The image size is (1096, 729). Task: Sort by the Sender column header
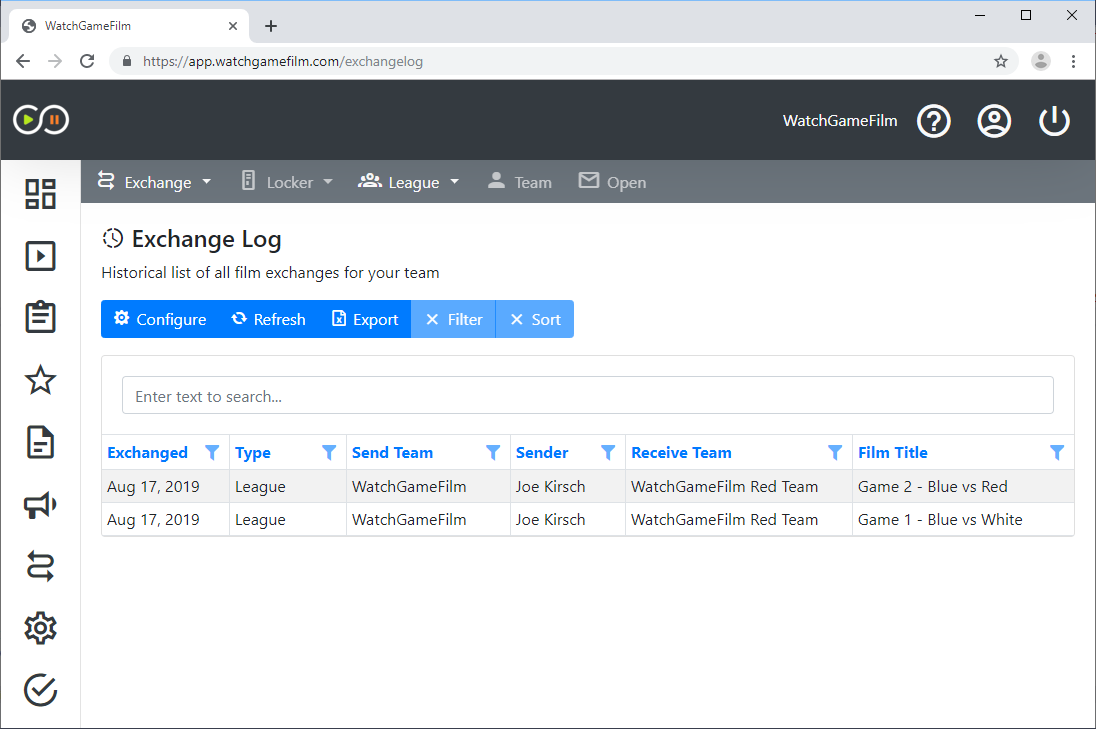[542, 453]
